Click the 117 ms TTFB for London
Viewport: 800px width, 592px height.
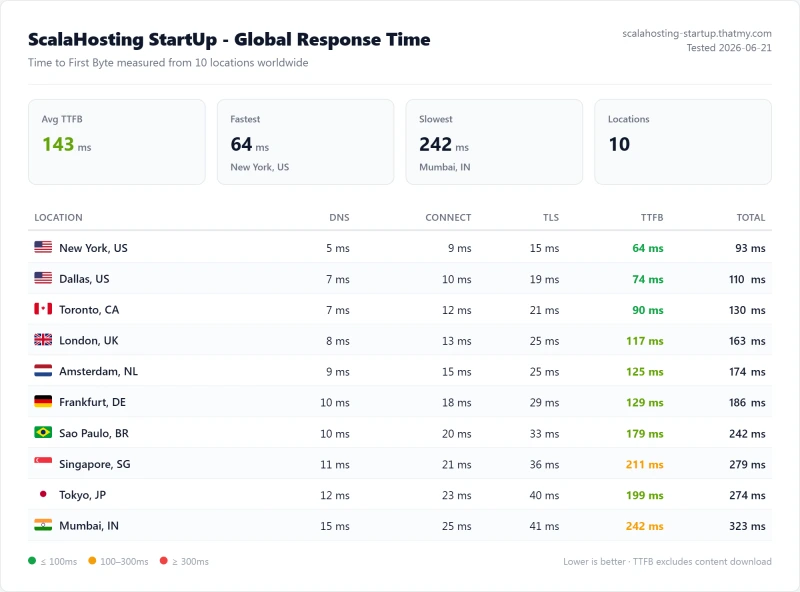click(x=645, y=341)
